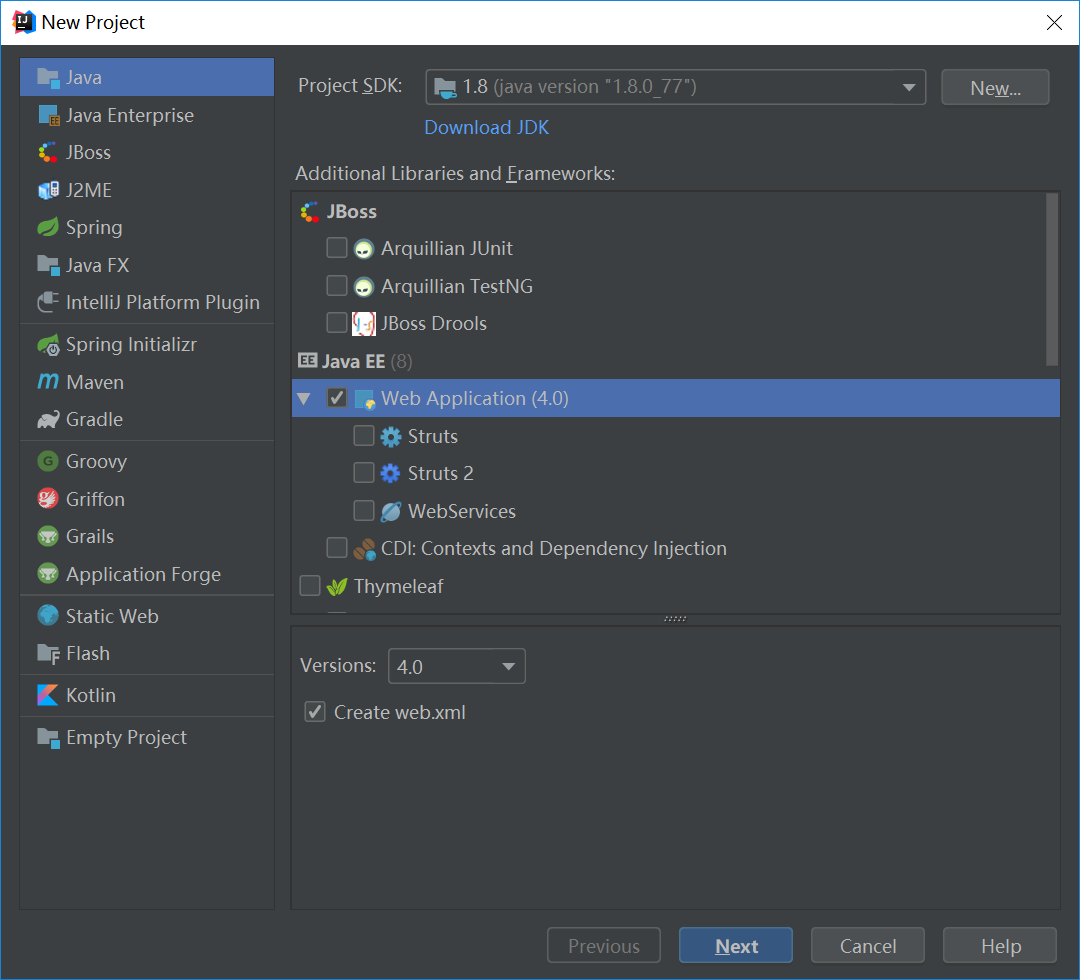Click the Empty Project folder icon
The width and height of the screenshot is (1080, 980).
(48, 738)
